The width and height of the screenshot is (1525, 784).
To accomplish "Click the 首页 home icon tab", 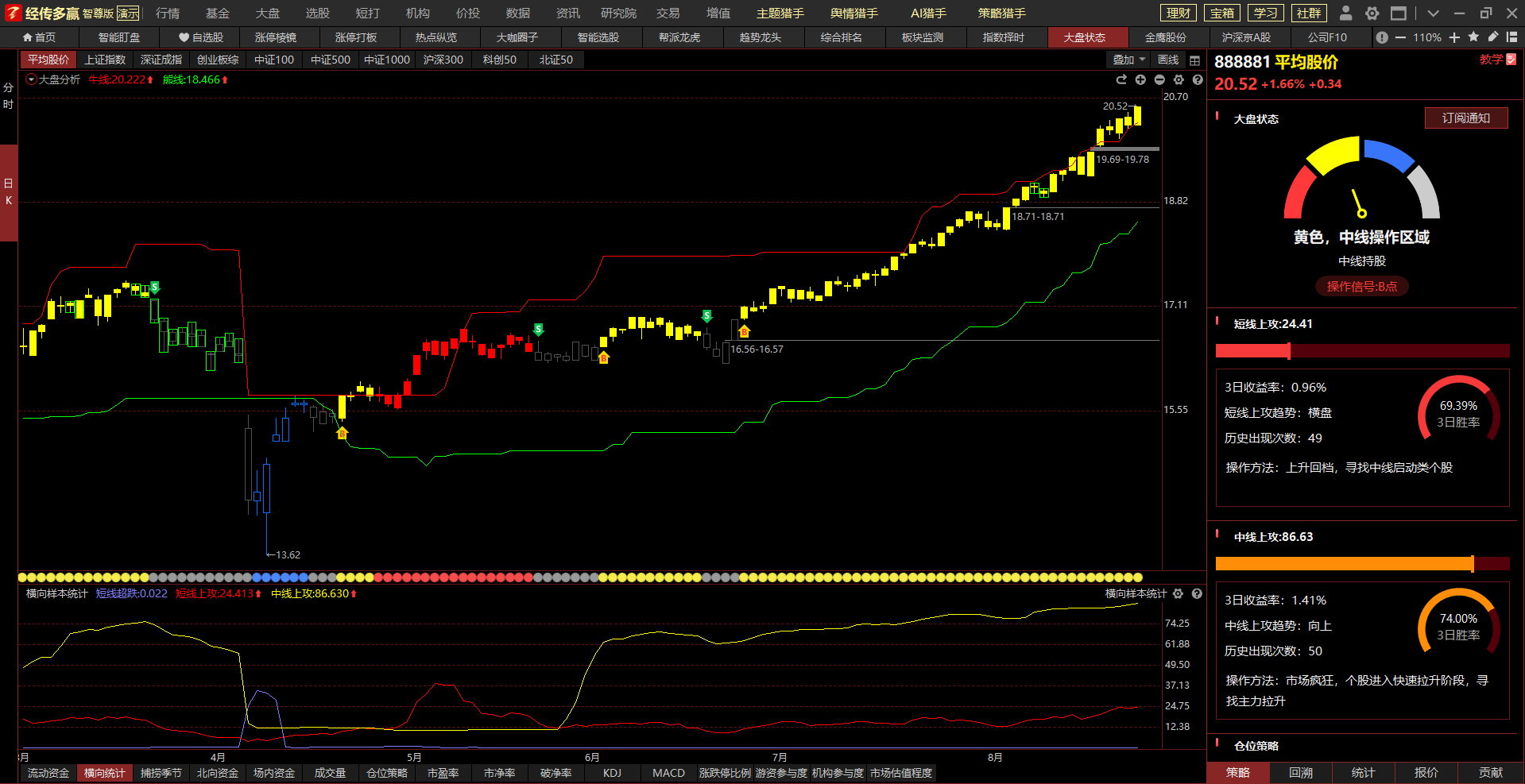I will (x=39, y=37).
